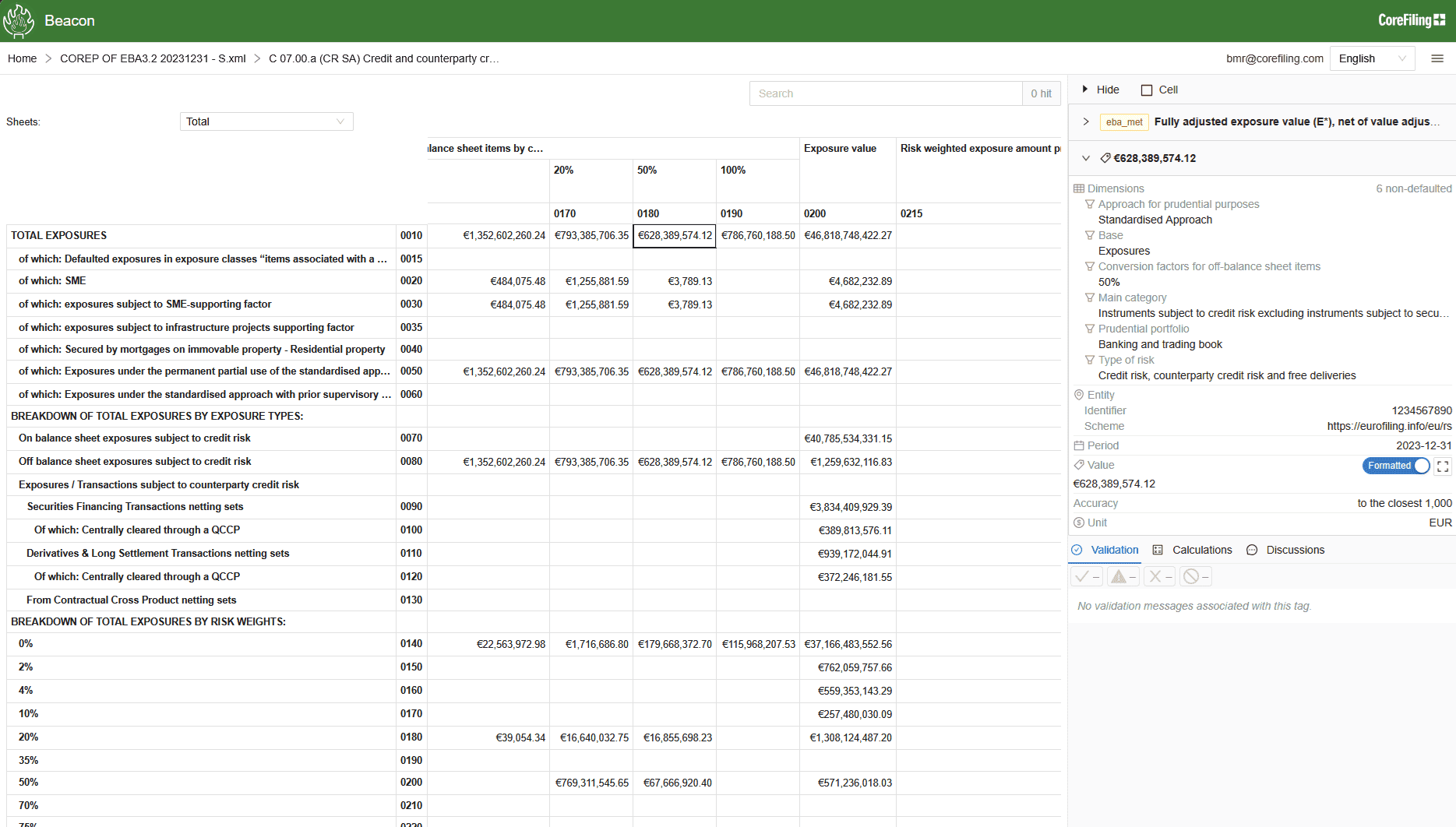Image resolution: width=1456 pixels, height=827 pixels.
Task: Select TOTAL EXPOSURES exposure value €46,818,748,422.27
Action: tap(848, 235)
